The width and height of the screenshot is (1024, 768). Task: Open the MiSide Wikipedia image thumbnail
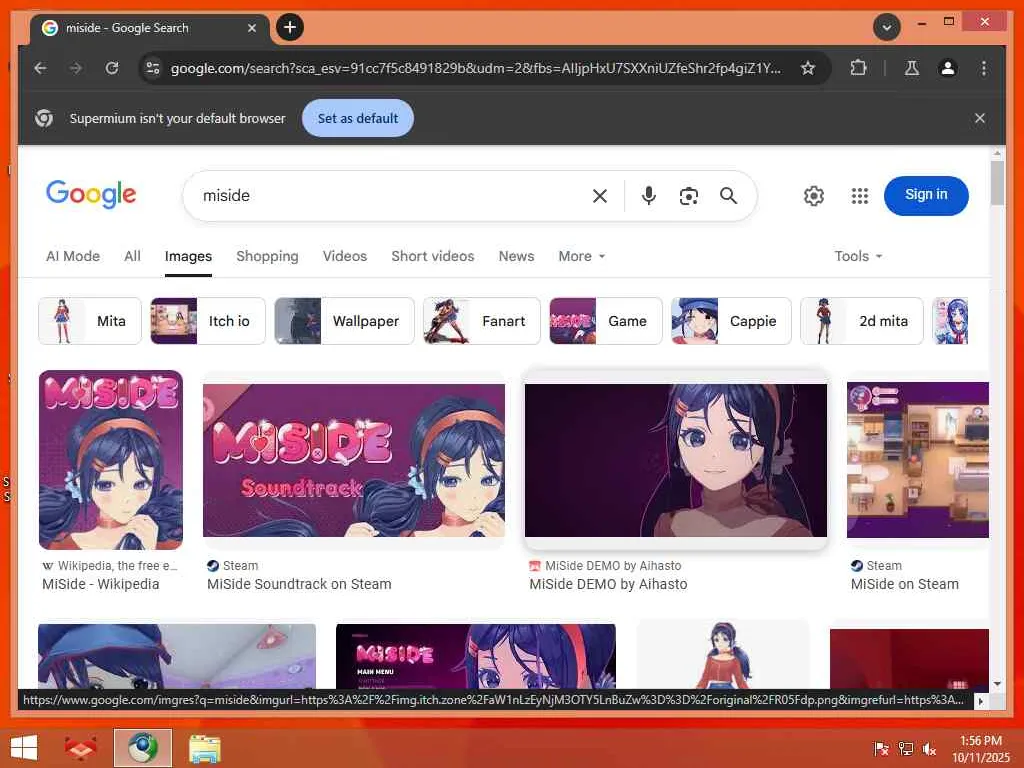coord(111,460)
